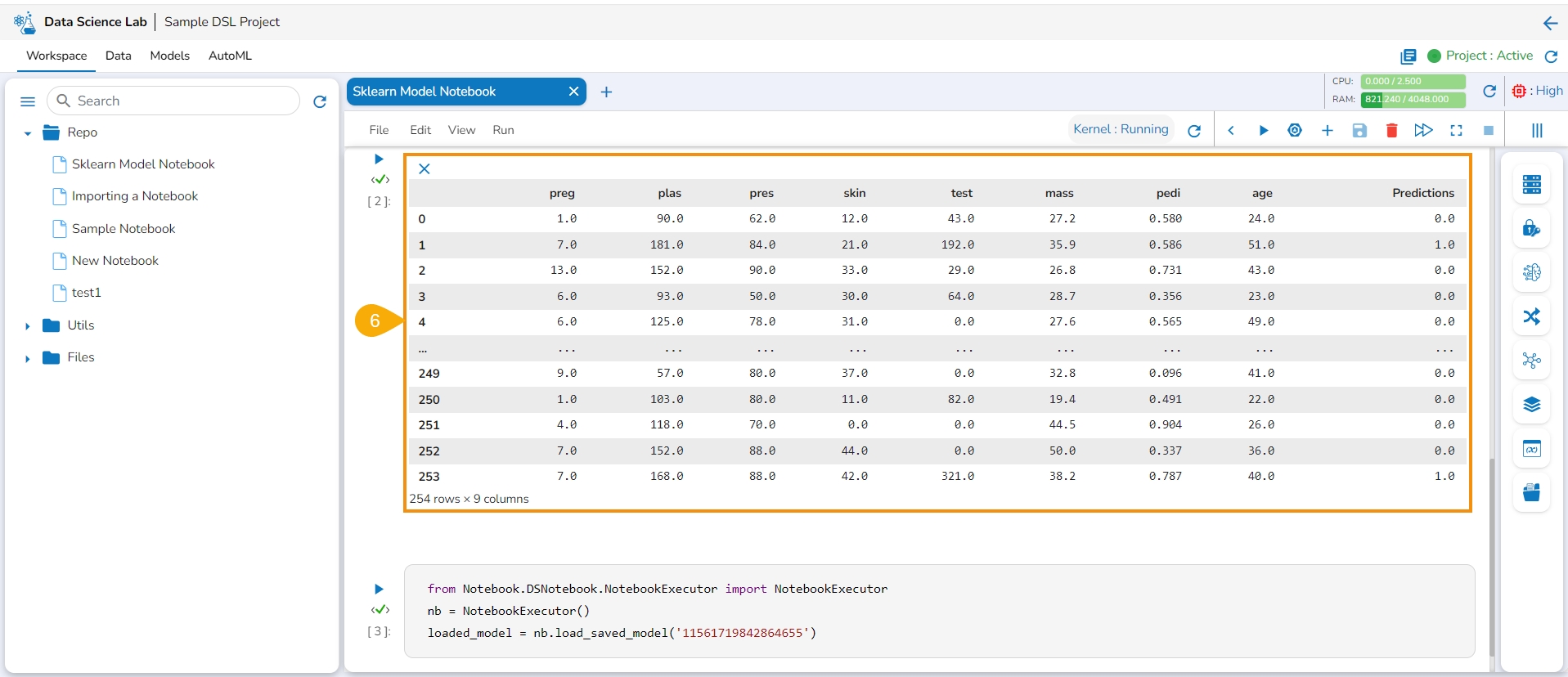The width and height of the screenshot is (1568, 677).
Task: Click the Search input field
Action: (184, 101)
